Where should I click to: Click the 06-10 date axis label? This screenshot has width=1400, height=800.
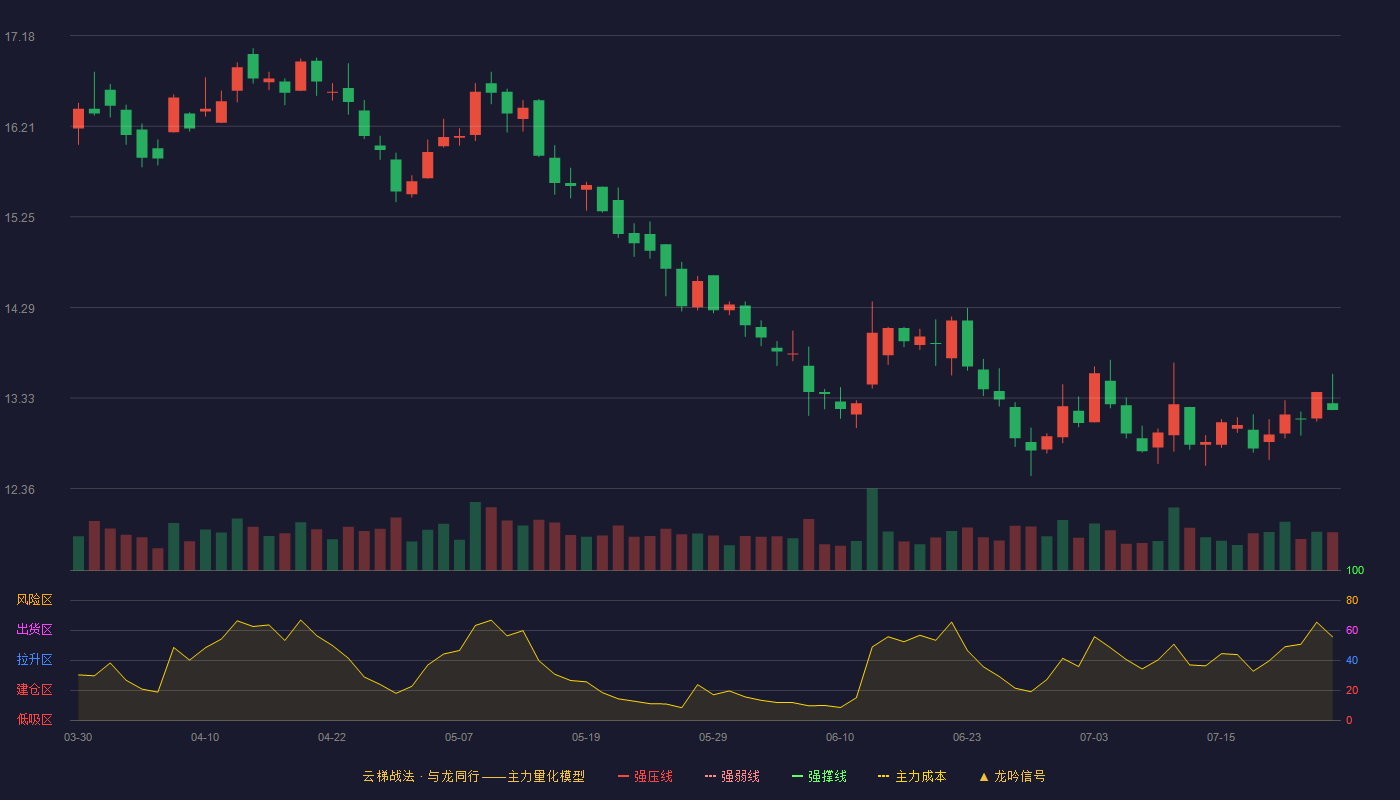pyautogui.click(x=840, y=737)
